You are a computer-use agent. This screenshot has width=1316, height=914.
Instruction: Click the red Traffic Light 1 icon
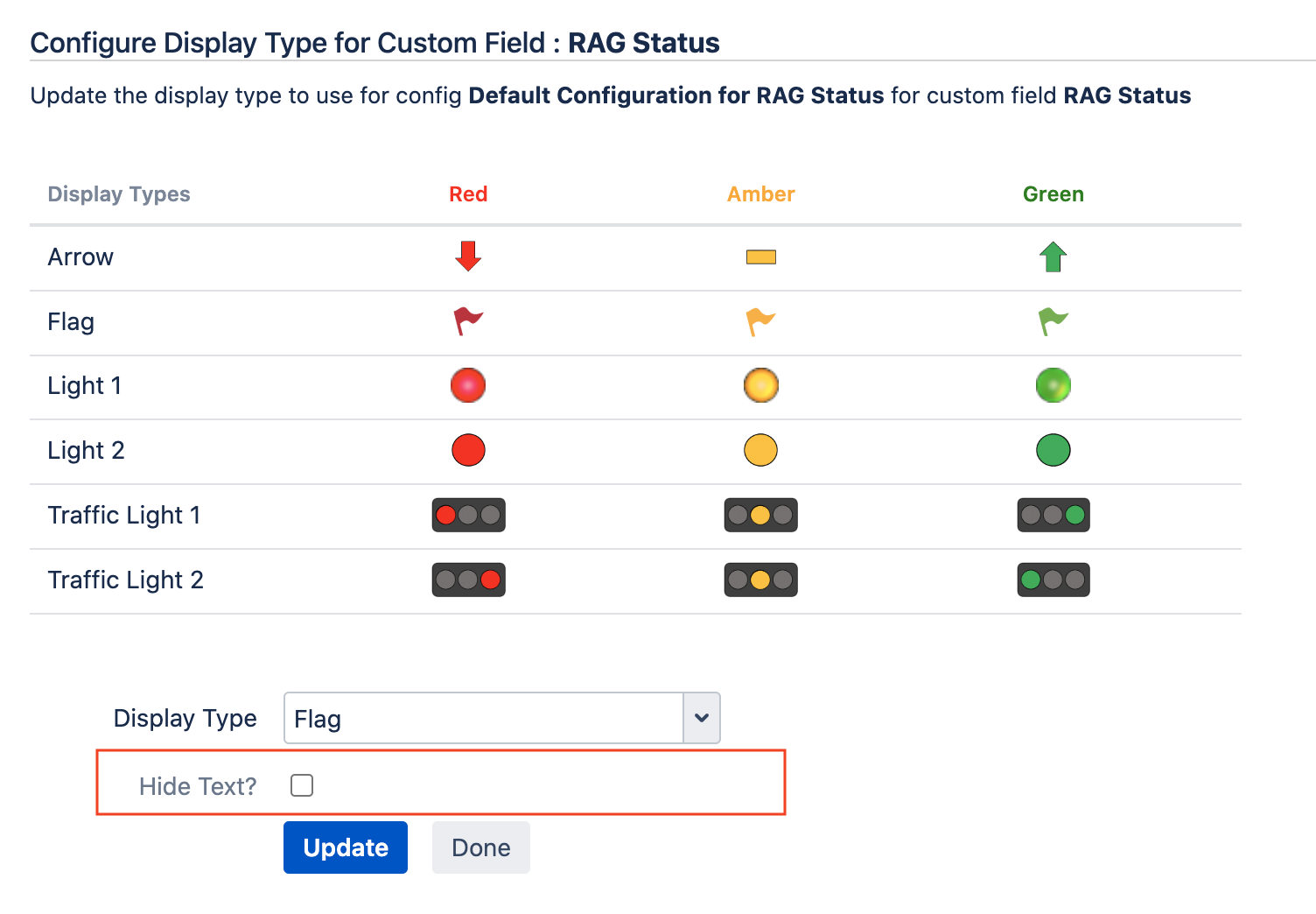(x=468, y=515)
